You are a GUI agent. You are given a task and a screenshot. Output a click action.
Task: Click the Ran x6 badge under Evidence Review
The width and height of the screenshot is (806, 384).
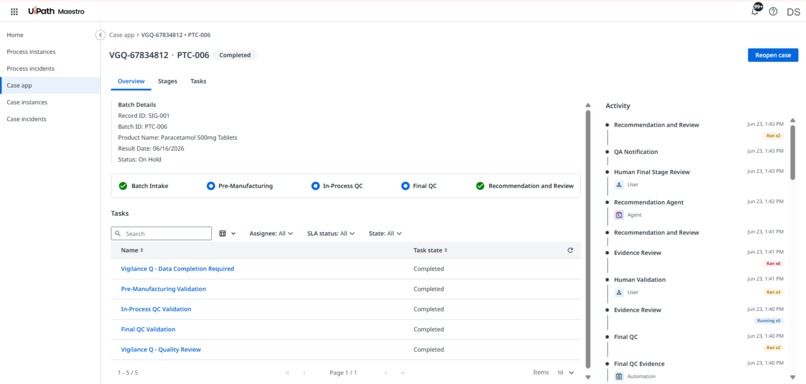[773, 263]
